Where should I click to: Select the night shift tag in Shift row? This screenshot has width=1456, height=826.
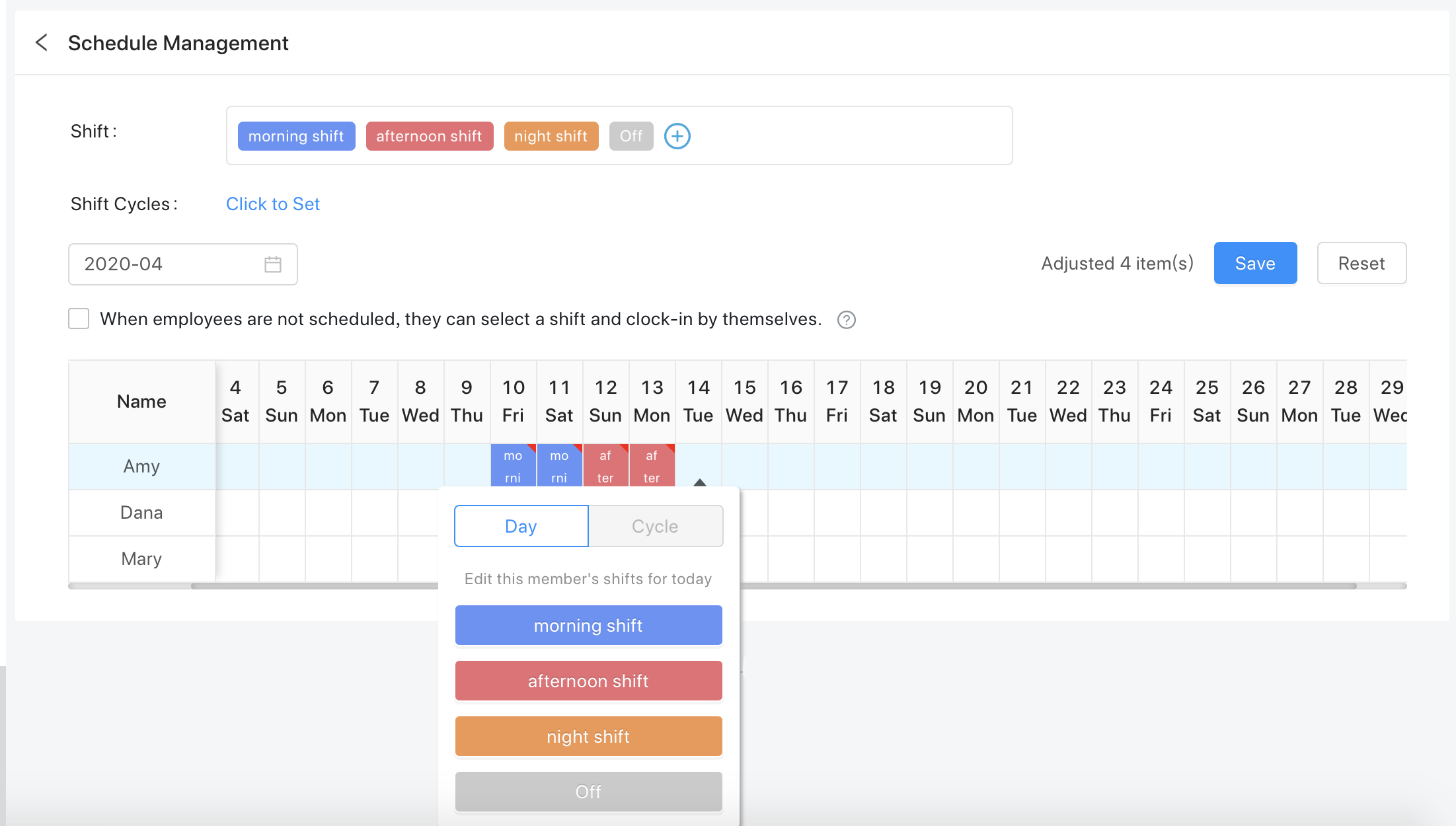pos(551,136)
